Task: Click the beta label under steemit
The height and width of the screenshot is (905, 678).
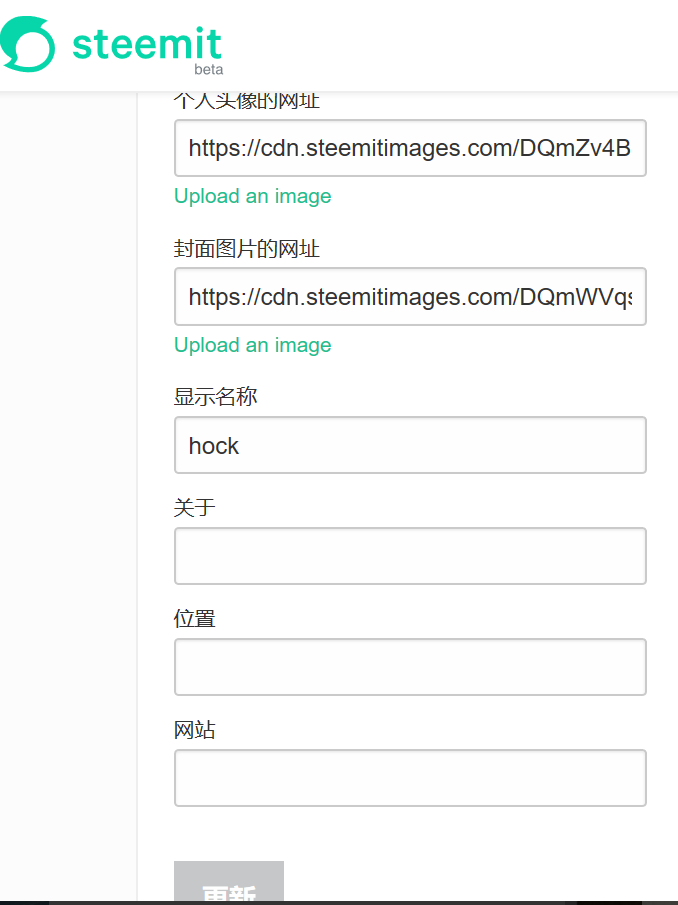Action: pyautogui.click(x=208, y=70)
